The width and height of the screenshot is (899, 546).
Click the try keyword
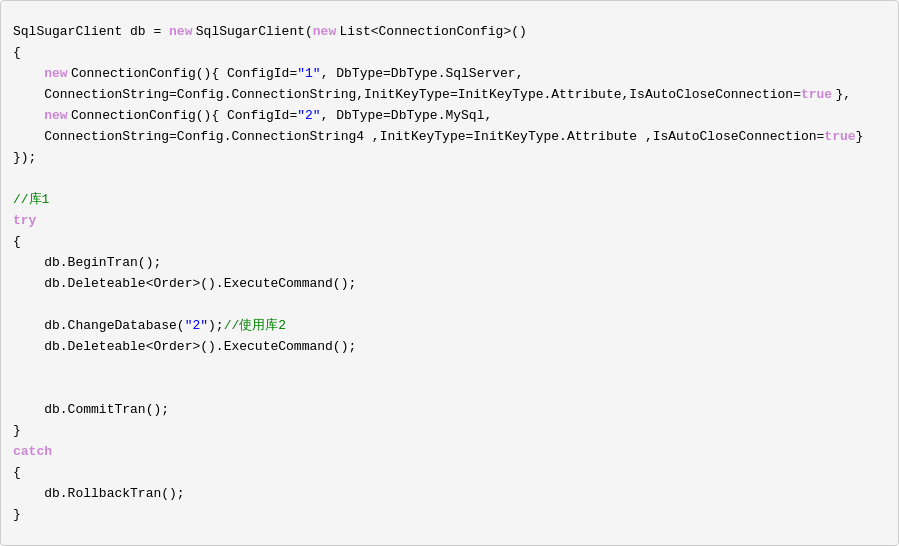pos(24,221)
